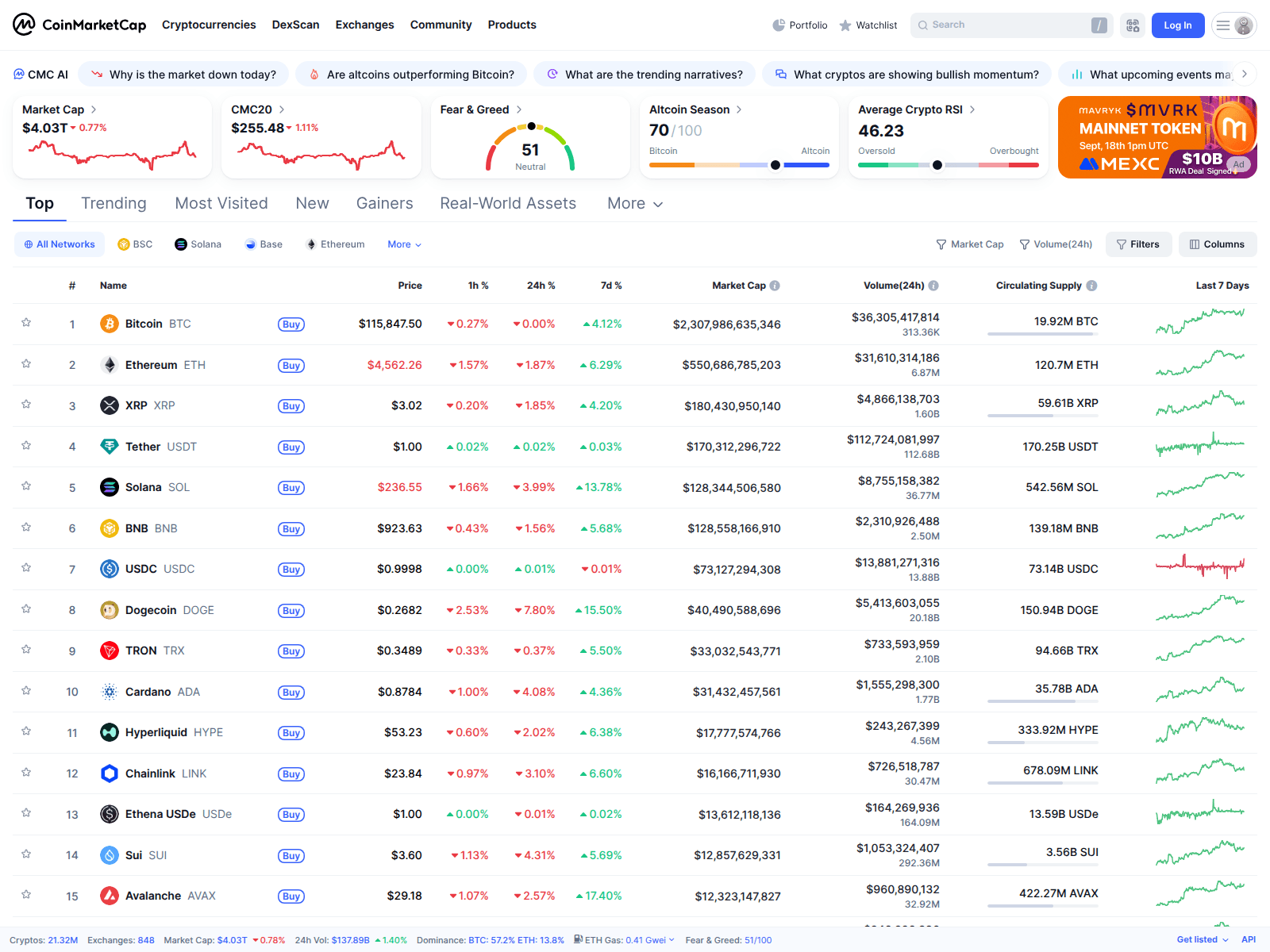
Task: Toggle the watchlist star for Ethereum
Action: click(26, 364)
